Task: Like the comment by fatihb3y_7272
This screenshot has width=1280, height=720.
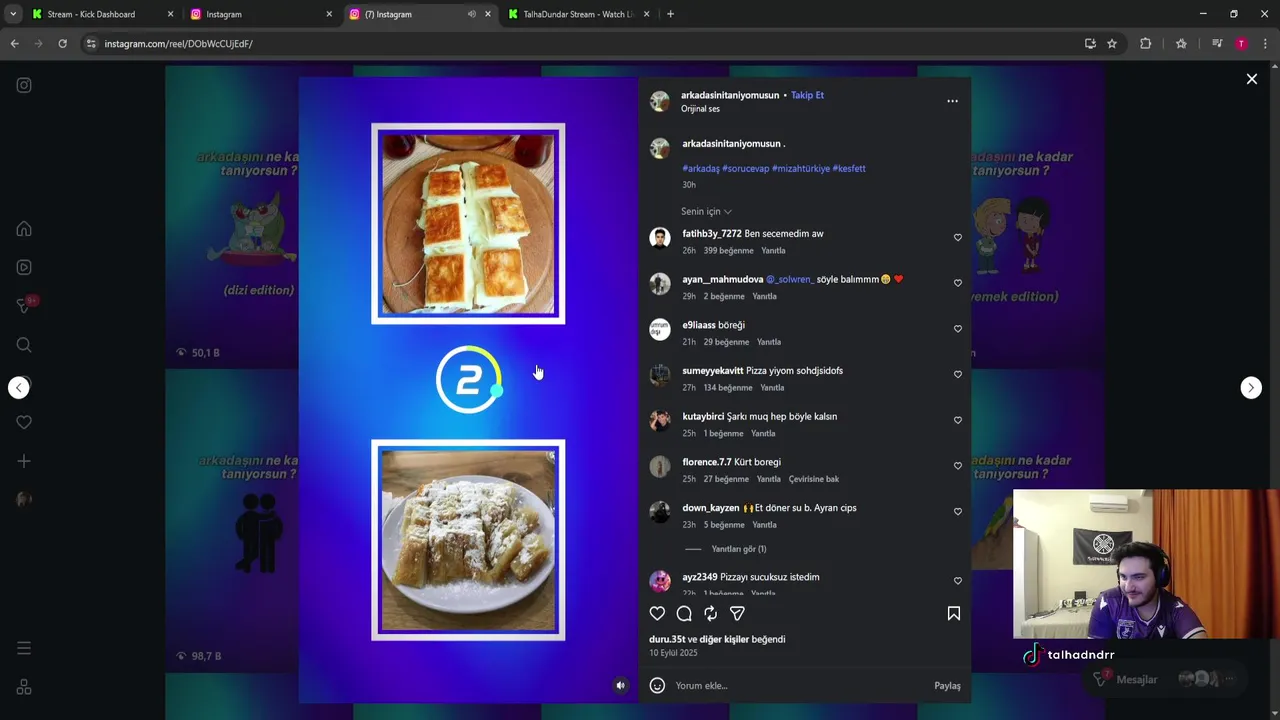Action: pos(957,238)
